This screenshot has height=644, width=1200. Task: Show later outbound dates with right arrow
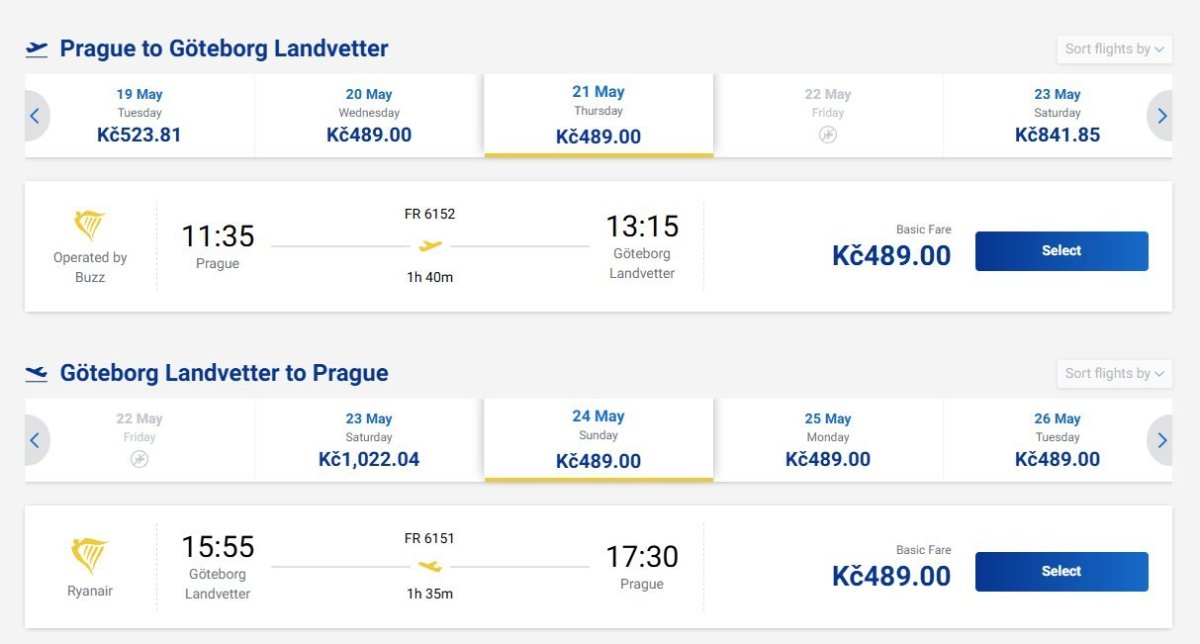click(1161, 116)
